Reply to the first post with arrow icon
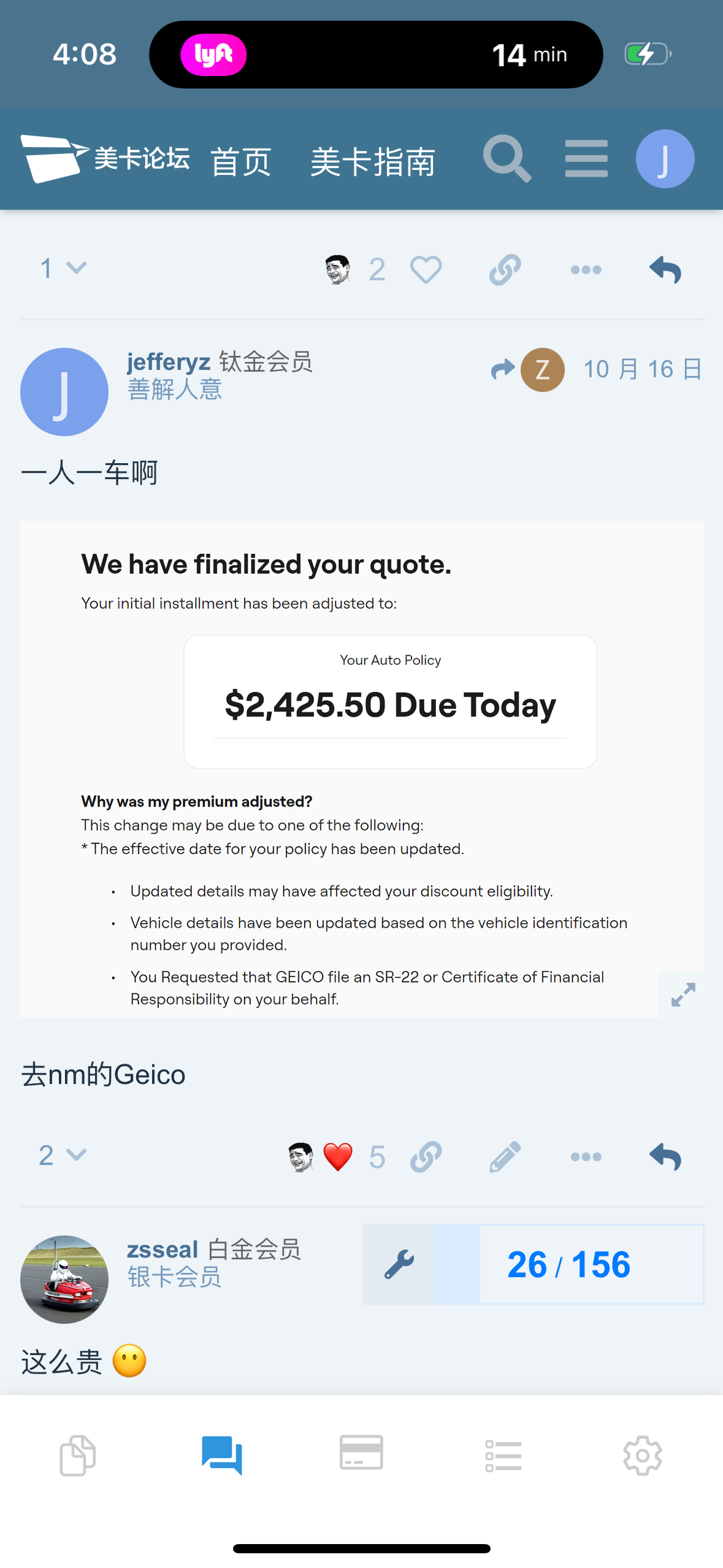723x1568 pixels. [x=665, y=270]
